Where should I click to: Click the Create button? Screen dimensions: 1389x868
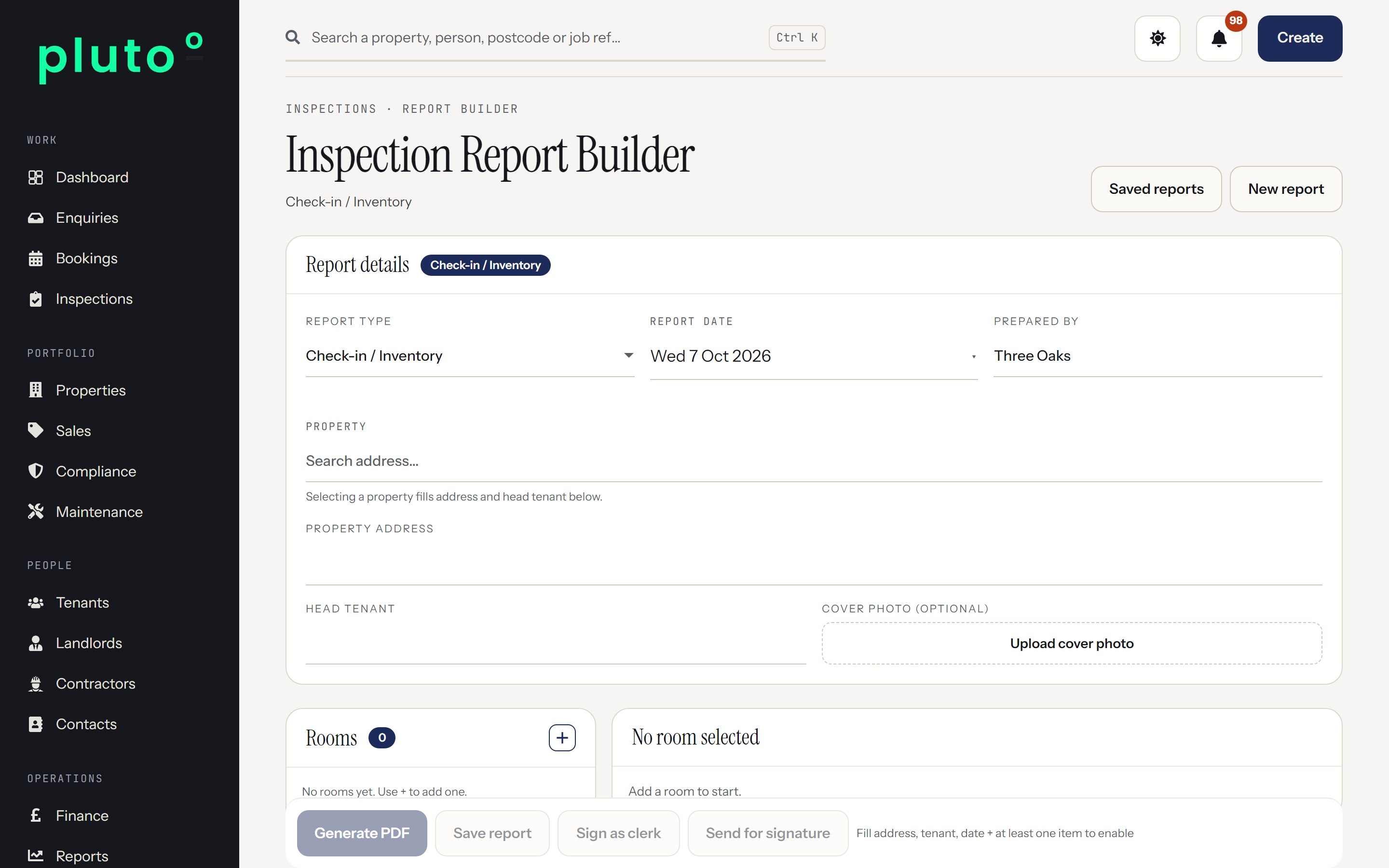tap(1299, 39)
